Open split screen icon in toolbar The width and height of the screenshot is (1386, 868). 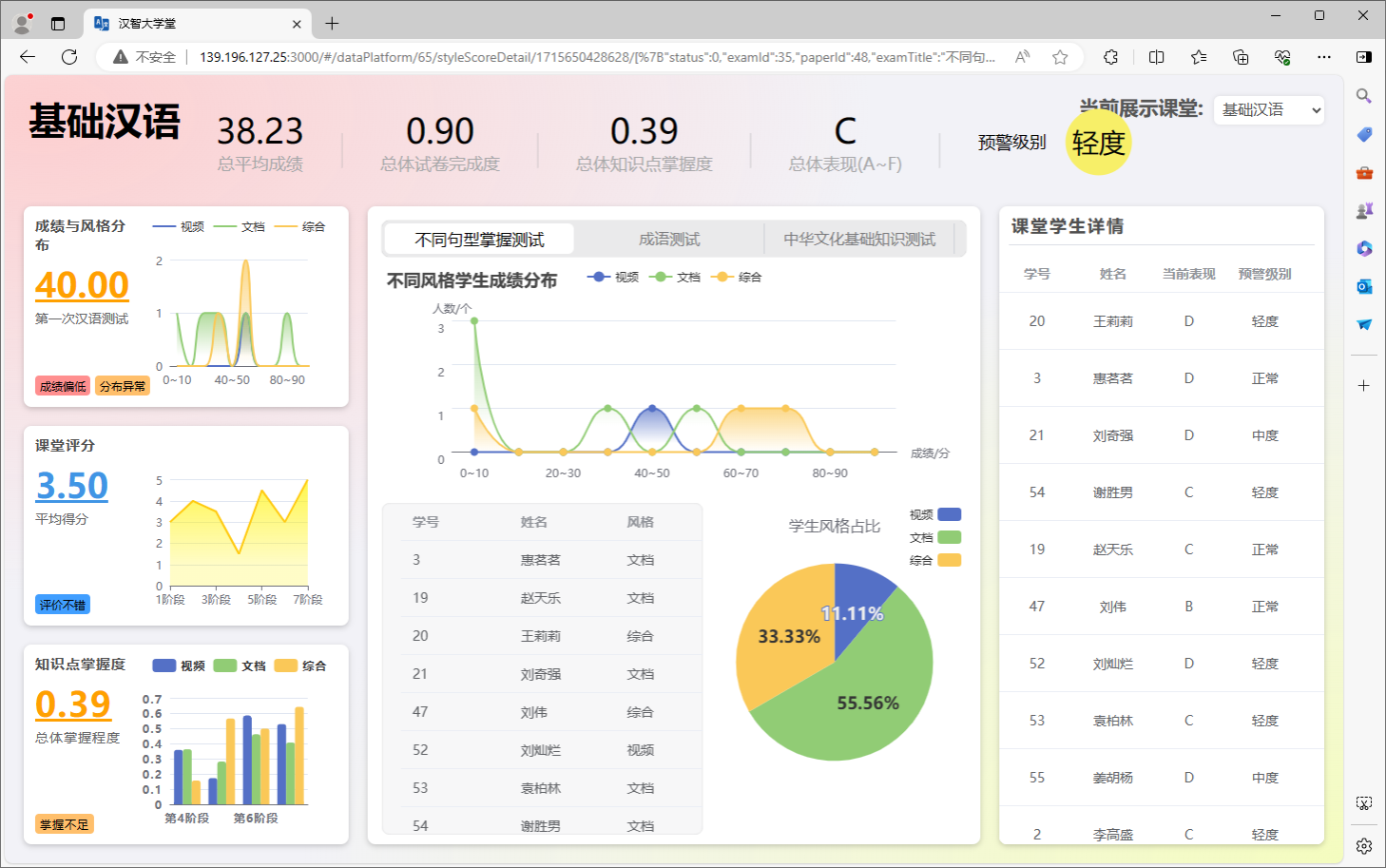click(x=1156, y=57)
